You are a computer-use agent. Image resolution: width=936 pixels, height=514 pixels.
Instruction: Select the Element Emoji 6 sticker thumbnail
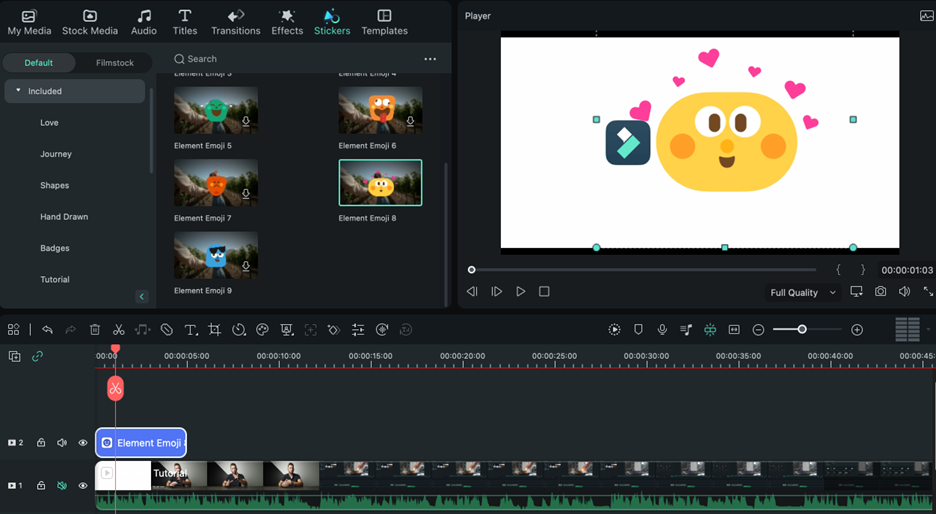click(x=380, y=111)
